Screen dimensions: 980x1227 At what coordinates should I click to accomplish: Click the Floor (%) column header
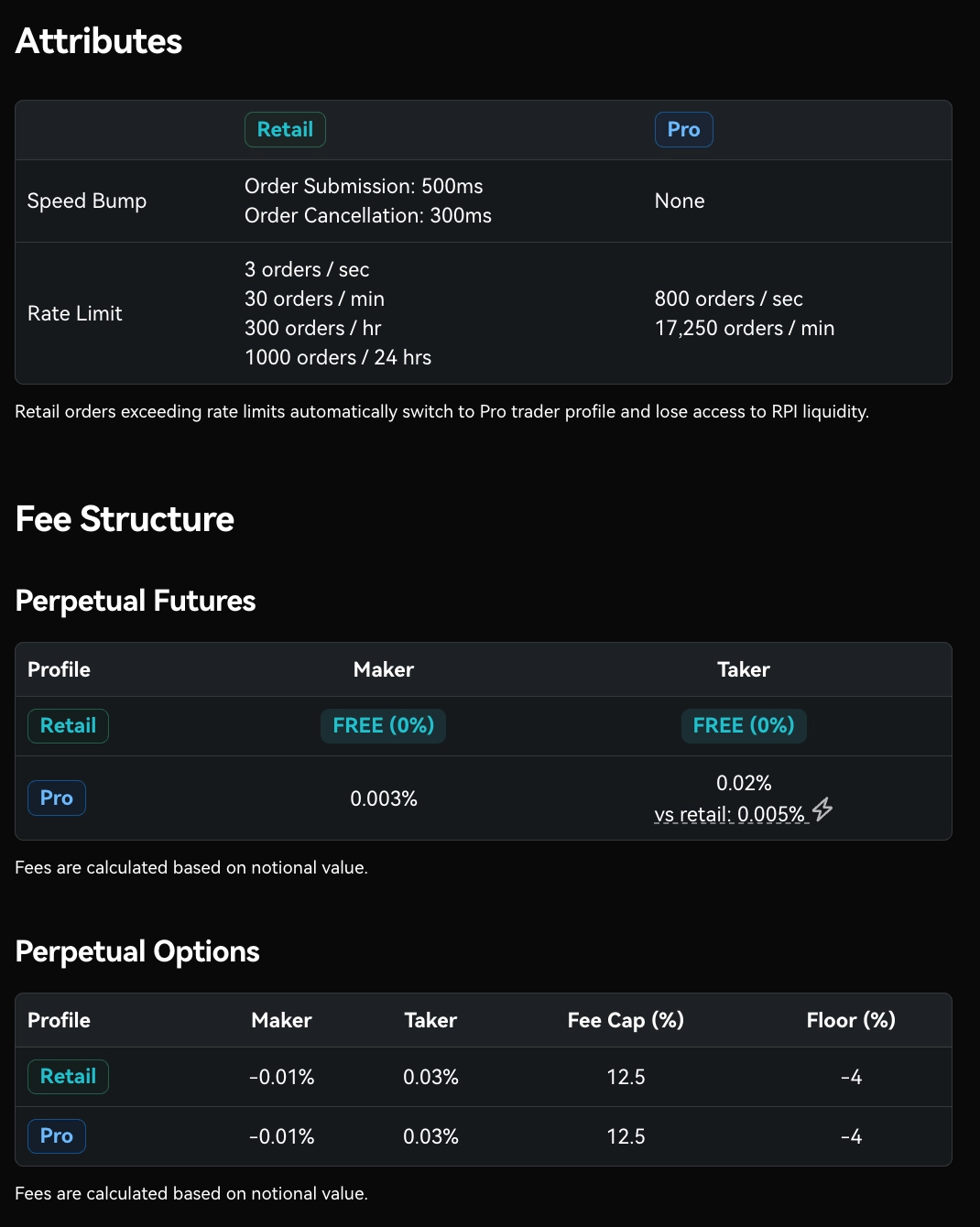pos(851,1020)
